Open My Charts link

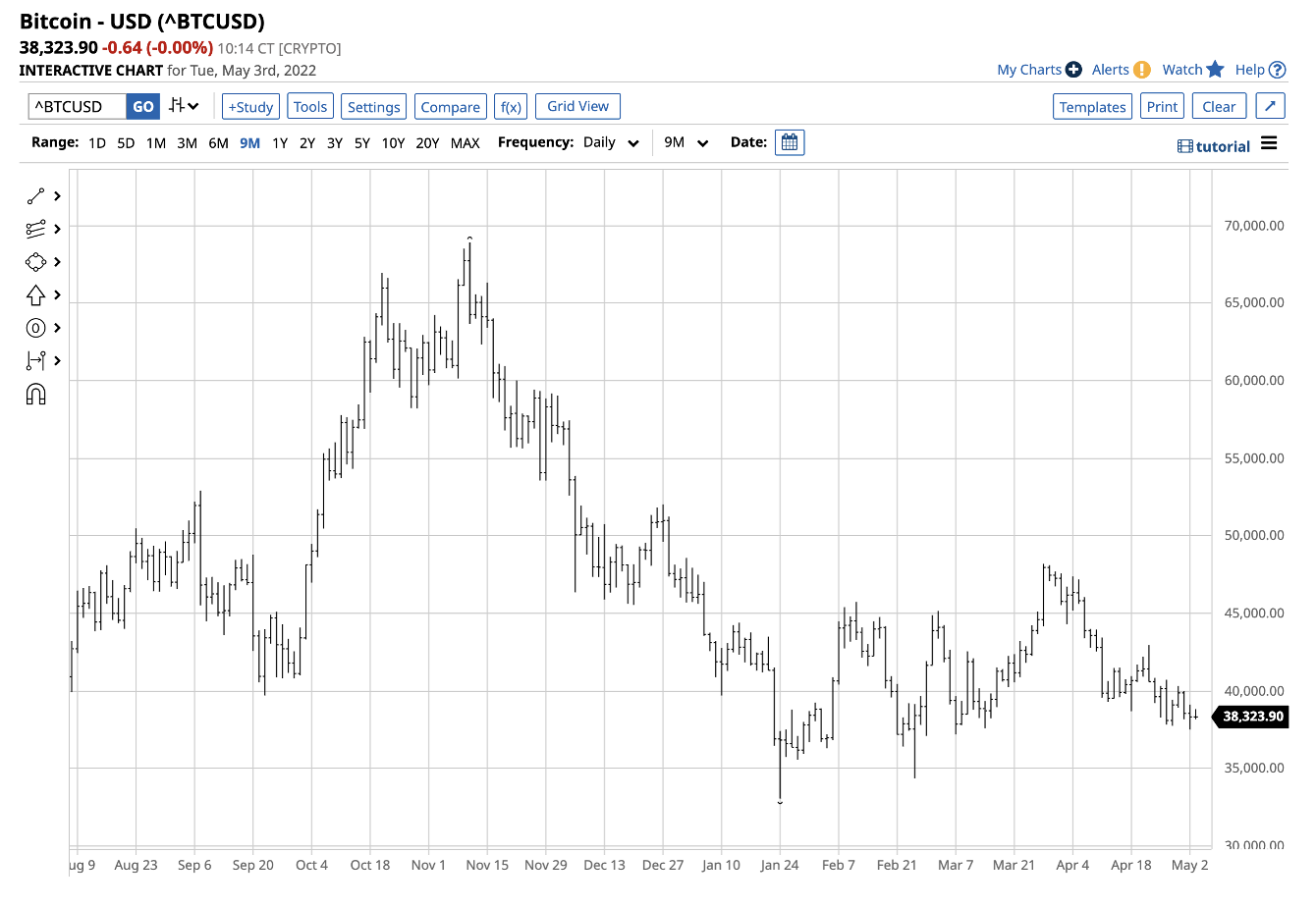coord(1028,70)
